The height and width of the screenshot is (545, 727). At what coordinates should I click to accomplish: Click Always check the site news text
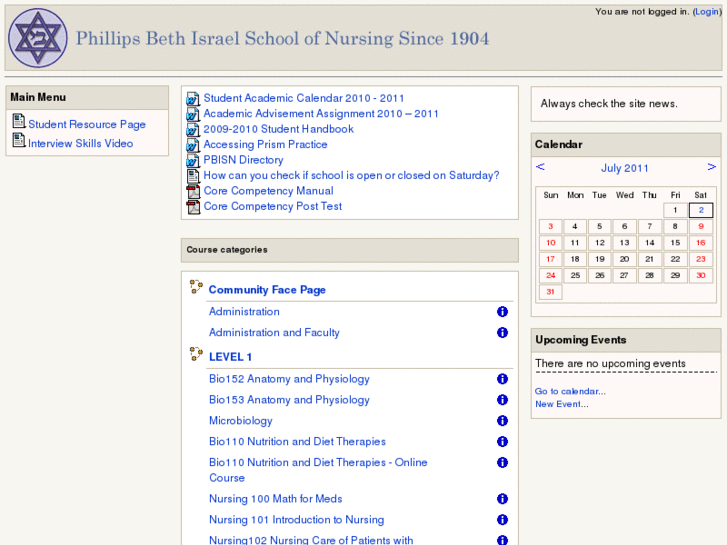(x=609, y=103)
